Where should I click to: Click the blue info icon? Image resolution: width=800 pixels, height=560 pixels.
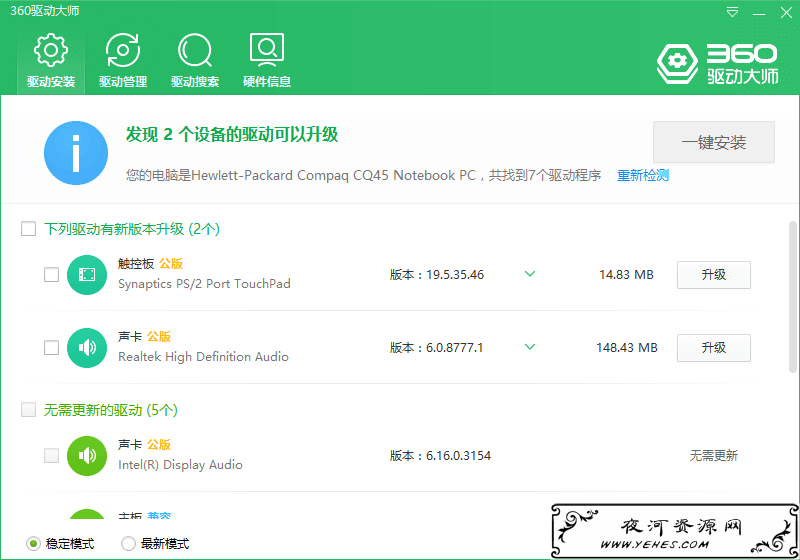coord(76,153)
